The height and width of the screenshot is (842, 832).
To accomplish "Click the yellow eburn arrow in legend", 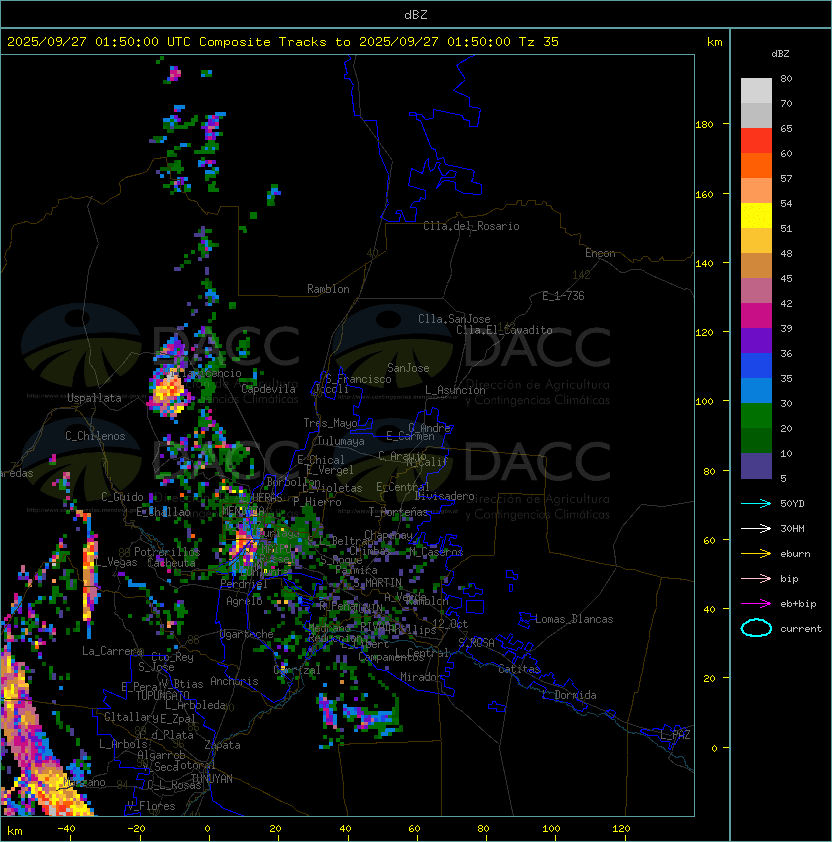I will pyautogui.click(x=756, y=554).
